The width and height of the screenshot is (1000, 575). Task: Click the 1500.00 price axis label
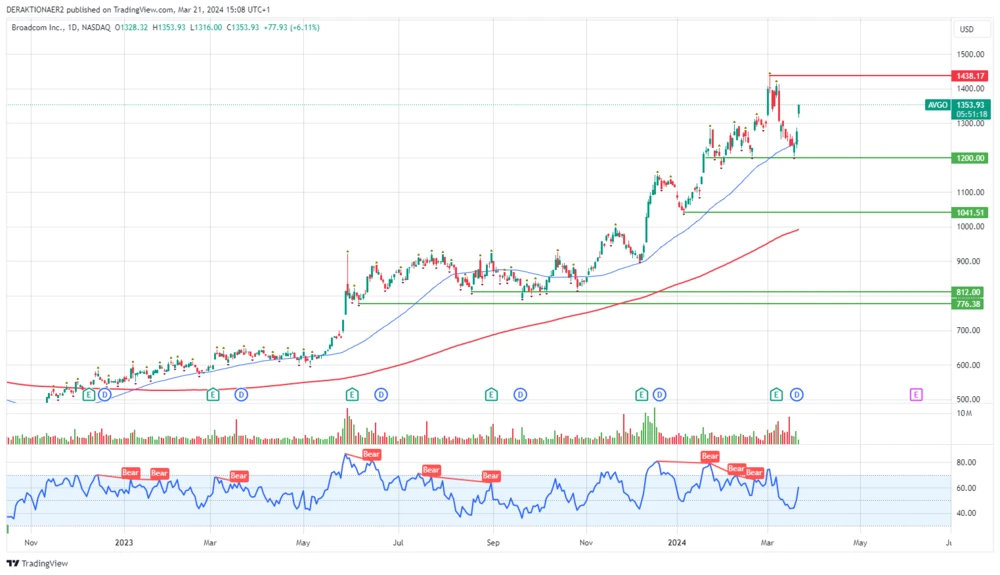(970, 54)
